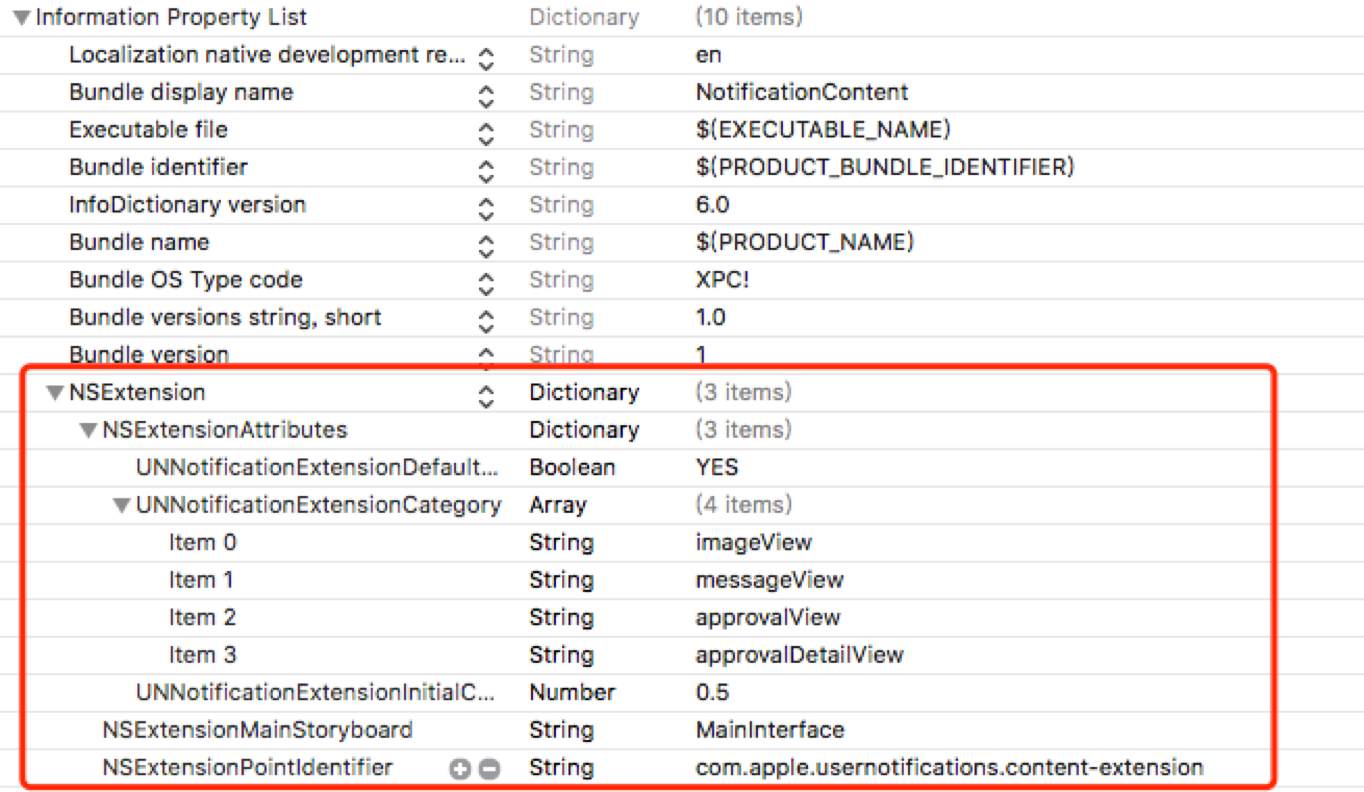1364x792 pixels.
Task: Click the minus icon beside NSExtensionPointIdentifier
Action: point(488,769)
